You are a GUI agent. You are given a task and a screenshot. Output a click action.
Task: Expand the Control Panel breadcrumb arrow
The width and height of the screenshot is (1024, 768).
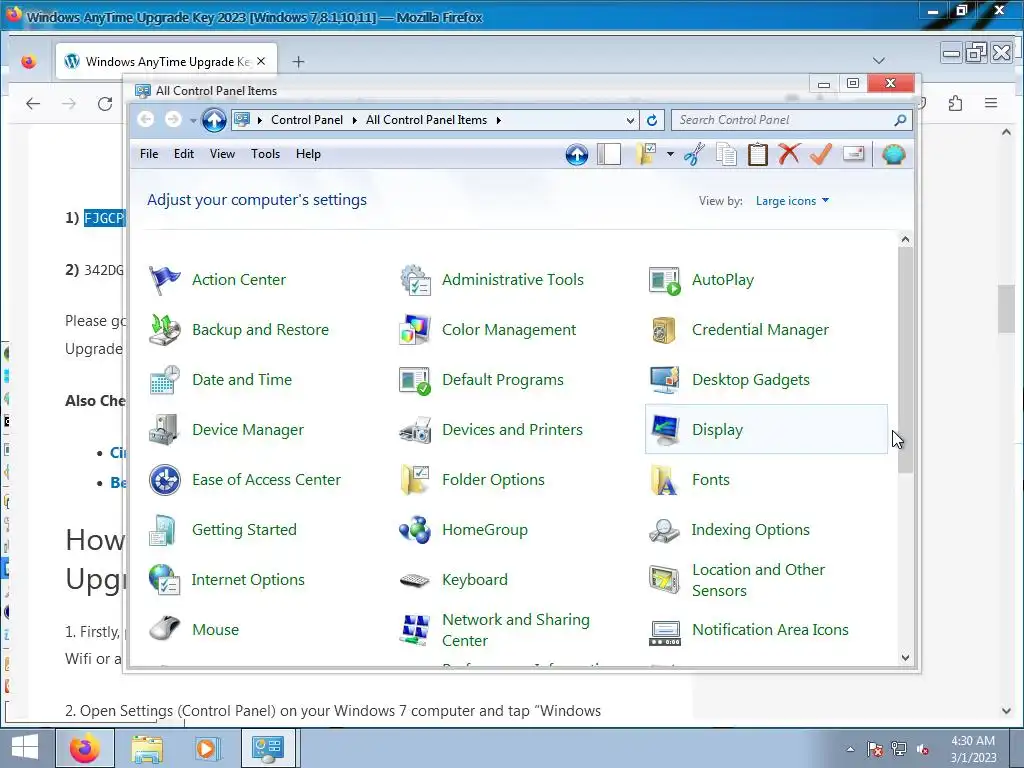[x=355, y=120]
